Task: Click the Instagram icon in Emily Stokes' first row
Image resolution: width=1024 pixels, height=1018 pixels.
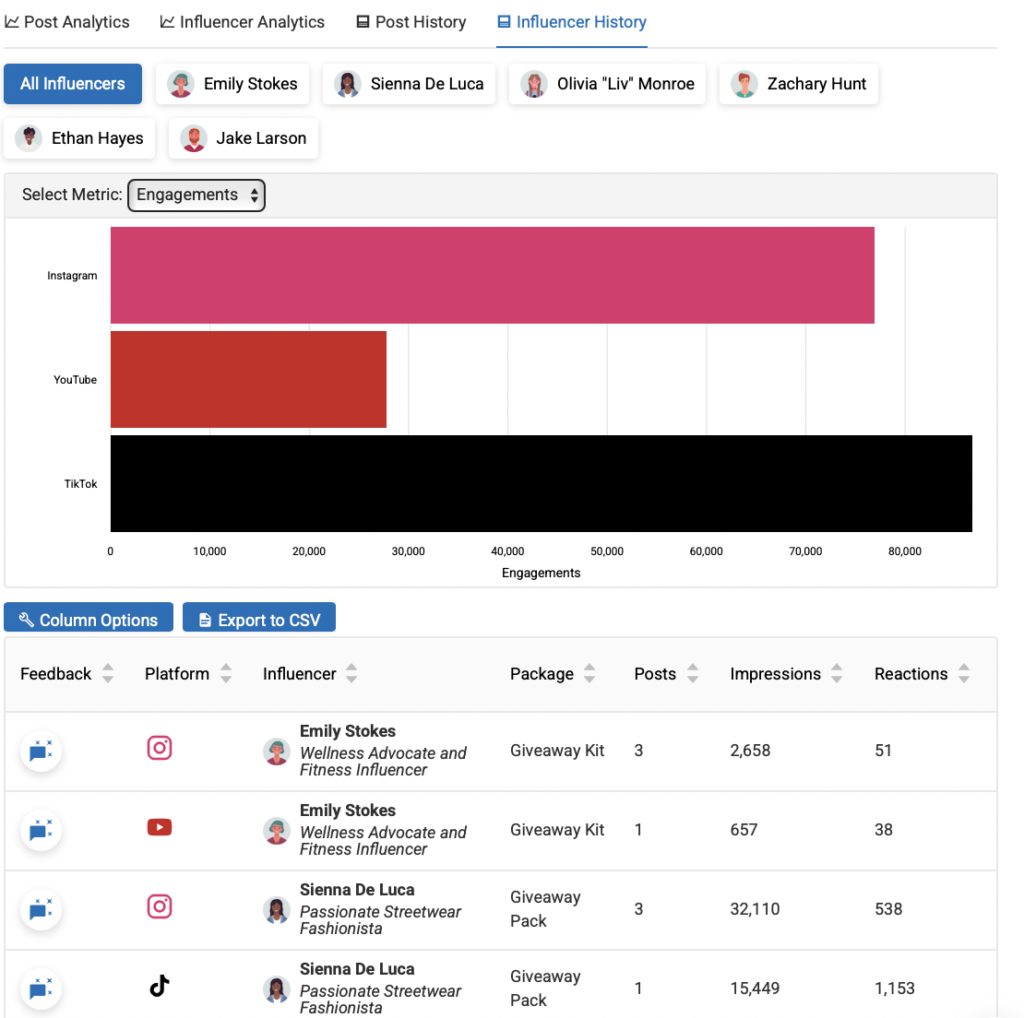Action: click(x=159, y=748)
